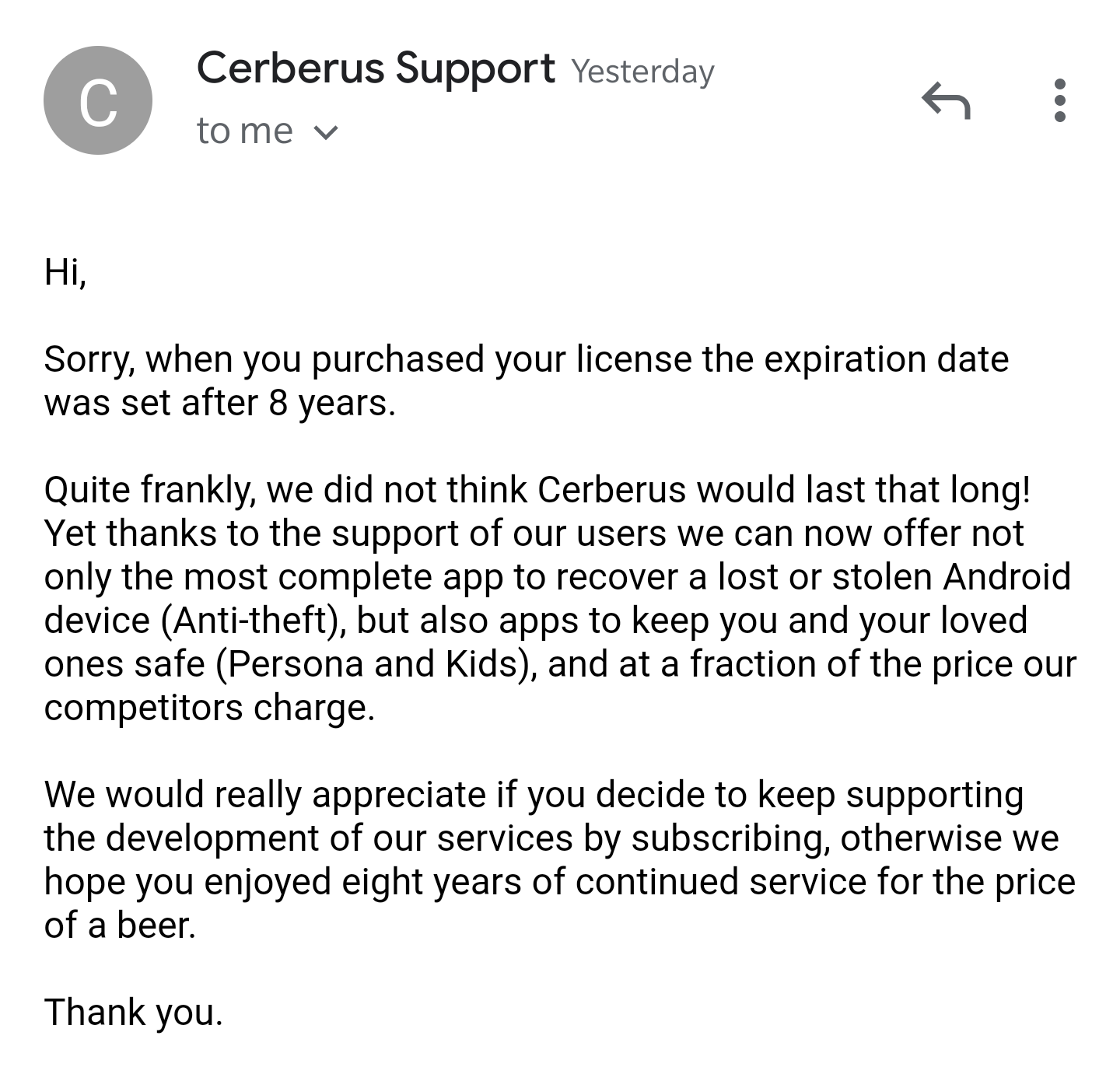Click the gray 'C' sender avatar

(x=98, y=100)
